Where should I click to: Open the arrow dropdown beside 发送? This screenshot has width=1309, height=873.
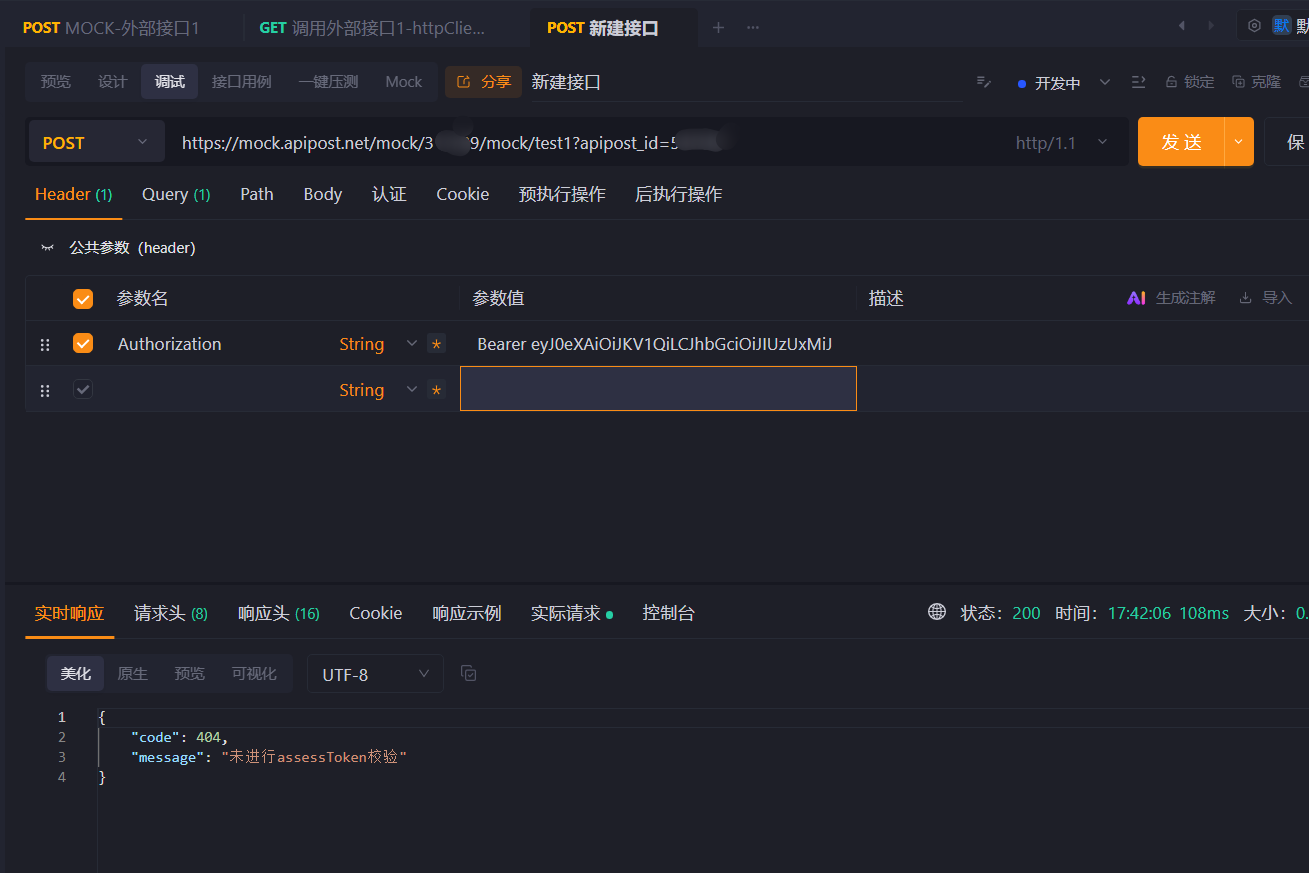tap(1239, 142)
